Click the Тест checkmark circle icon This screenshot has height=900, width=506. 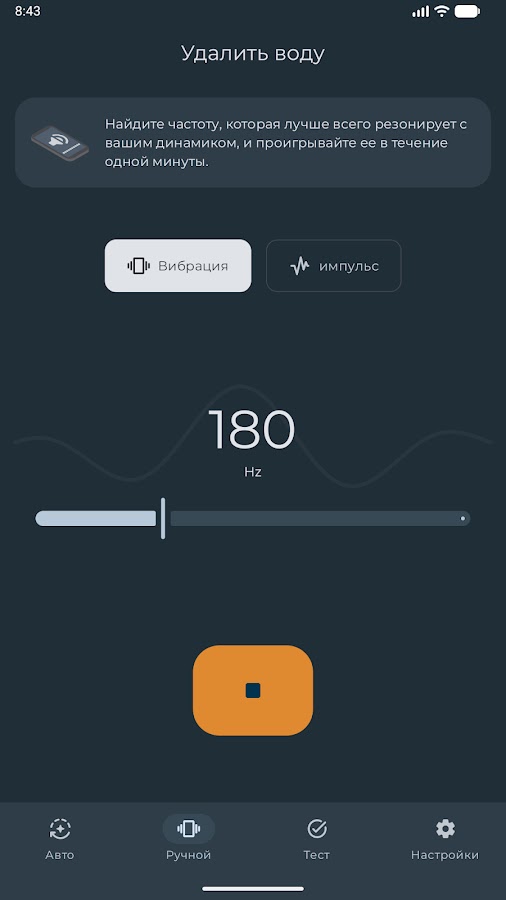pyautogui.click(x=317, y=829)
